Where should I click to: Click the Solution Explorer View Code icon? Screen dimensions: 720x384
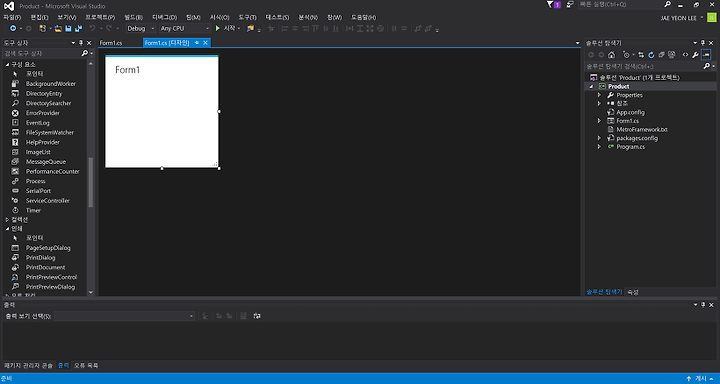coord(685,55)
